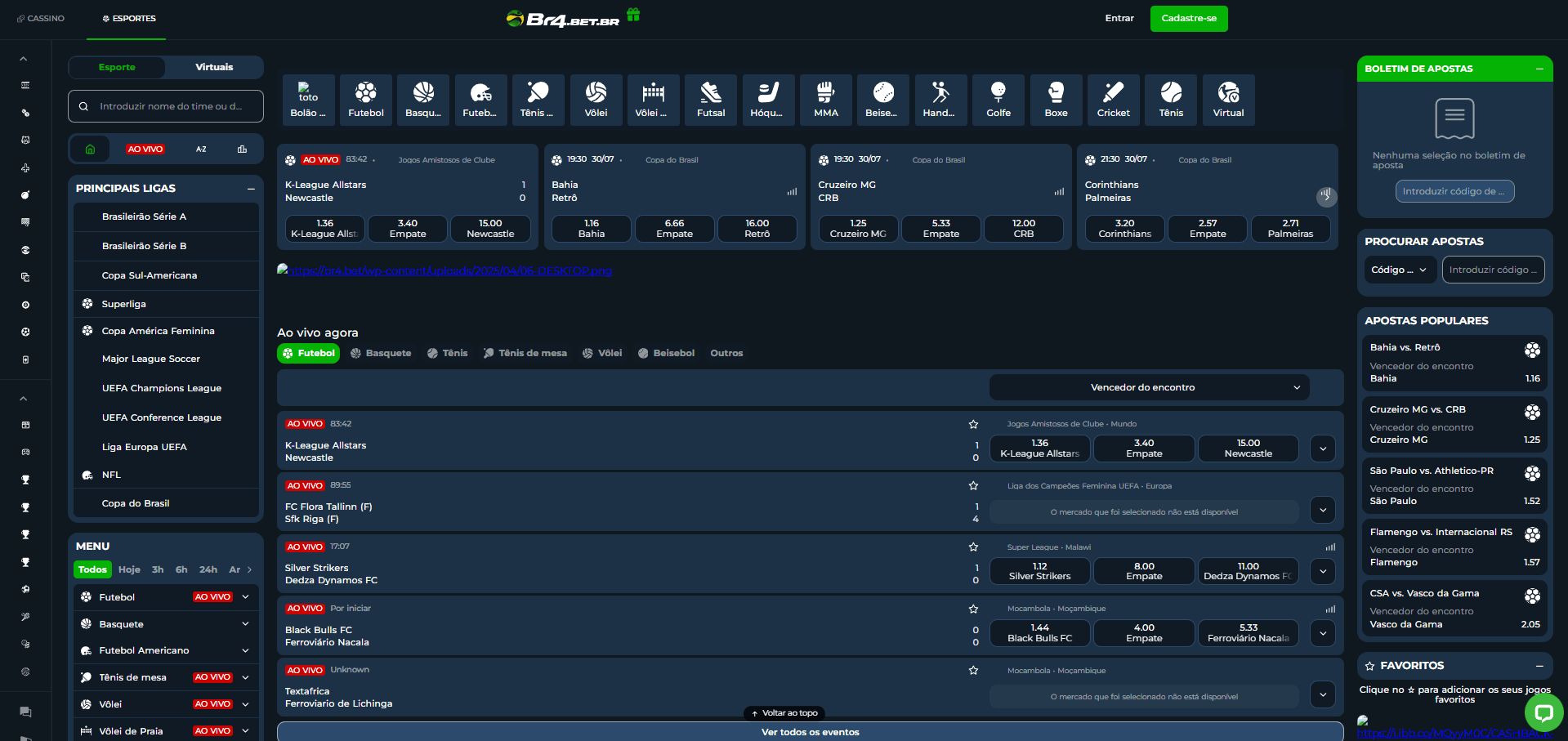1568x741 pixels.
Task: Select the Beisebol live tab
Action: point(667,353)
